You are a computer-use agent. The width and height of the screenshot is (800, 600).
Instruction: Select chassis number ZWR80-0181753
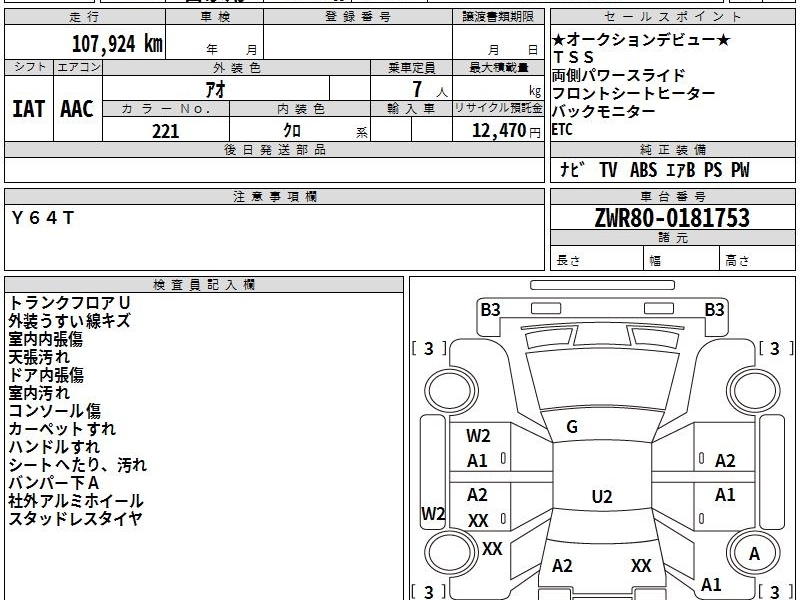click(672, 218)
